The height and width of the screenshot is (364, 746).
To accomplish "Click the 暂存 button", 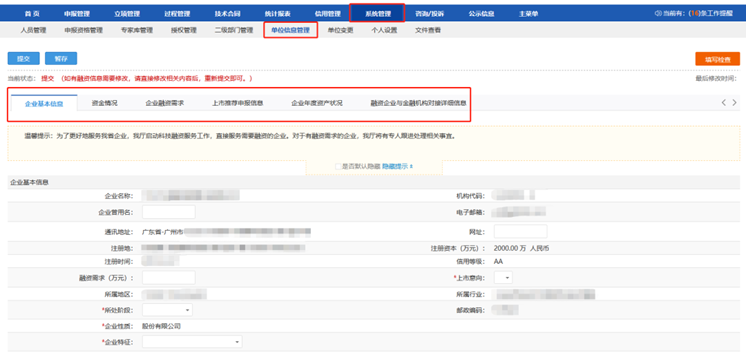I will (61, 59).
